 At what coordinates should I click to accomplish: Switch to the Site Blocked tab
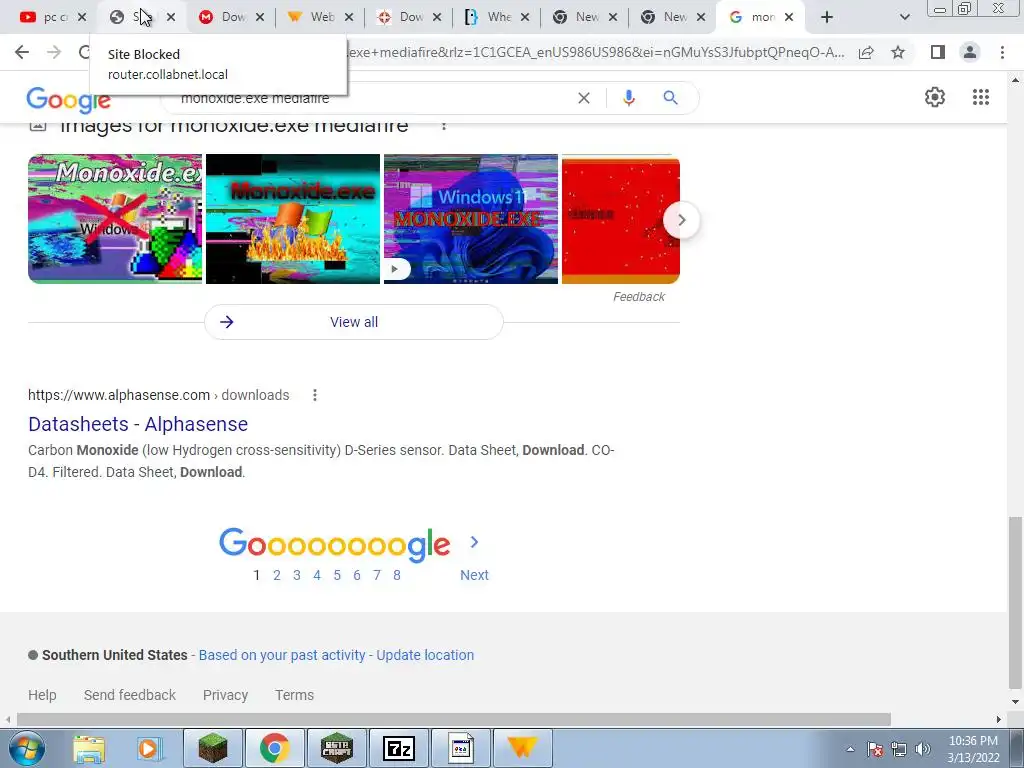(x=134, y=17)
